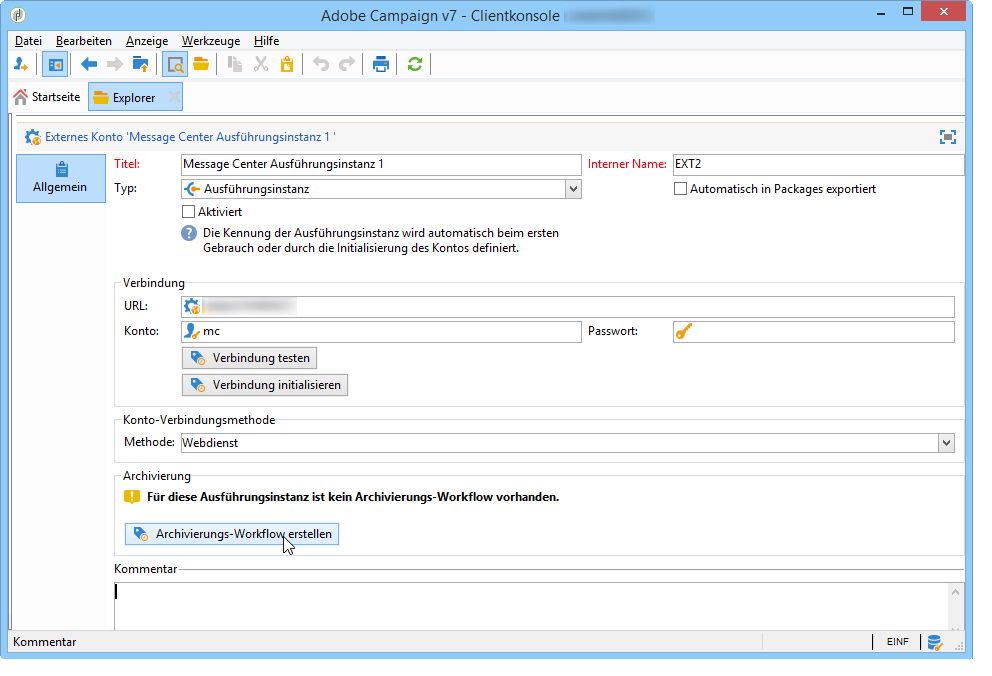Click the Methode value Webdienst
The image size is (992, 676).
(x=209, y=443)
